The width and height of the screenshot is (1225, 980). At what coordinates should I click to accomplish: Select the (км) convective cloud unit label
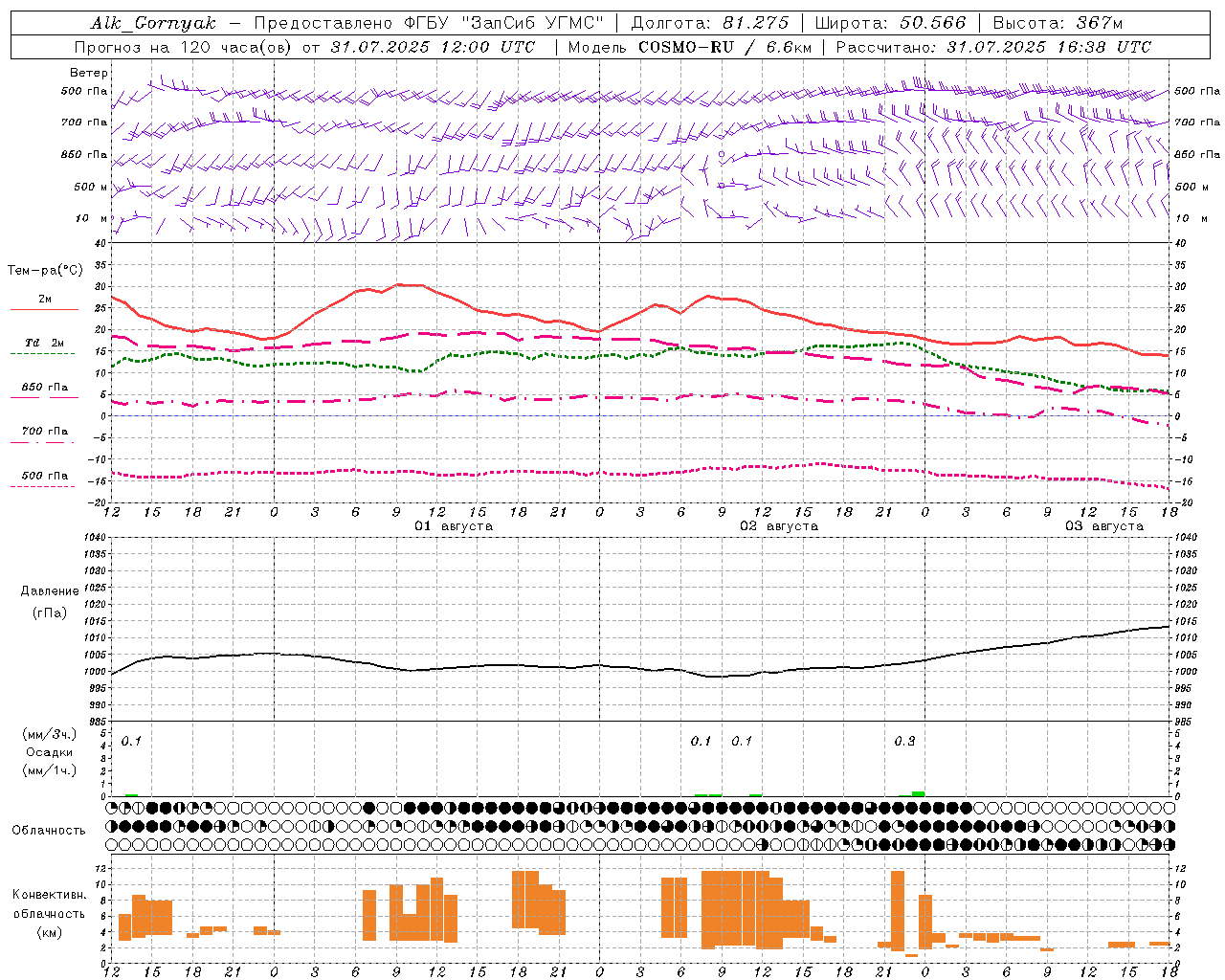point(50,932)
